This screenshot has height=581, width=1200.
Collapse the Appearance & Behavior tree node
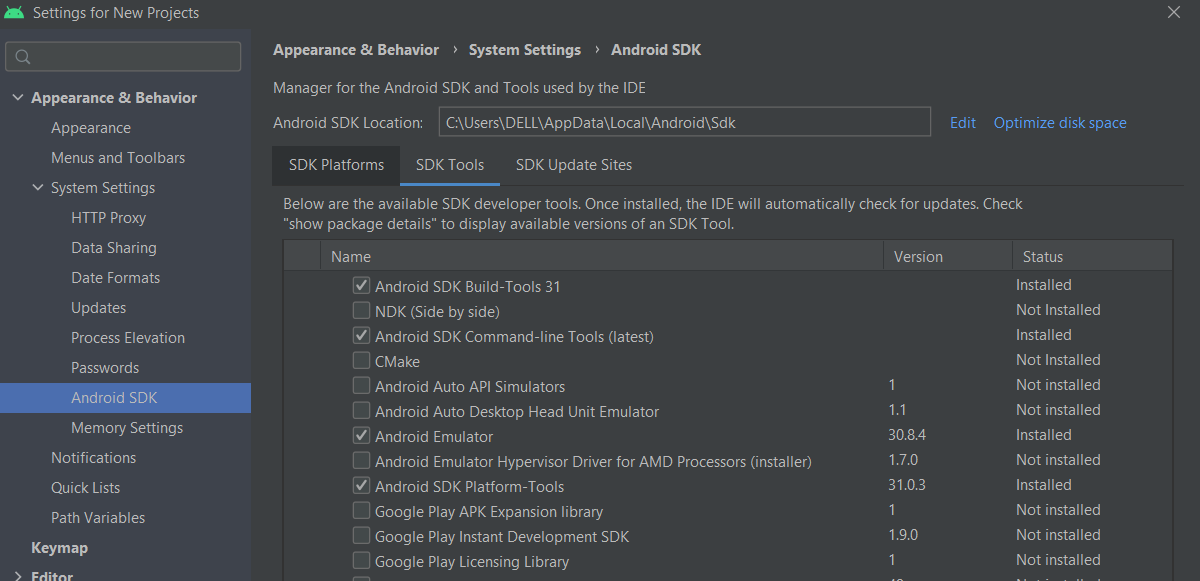[17, 98]
